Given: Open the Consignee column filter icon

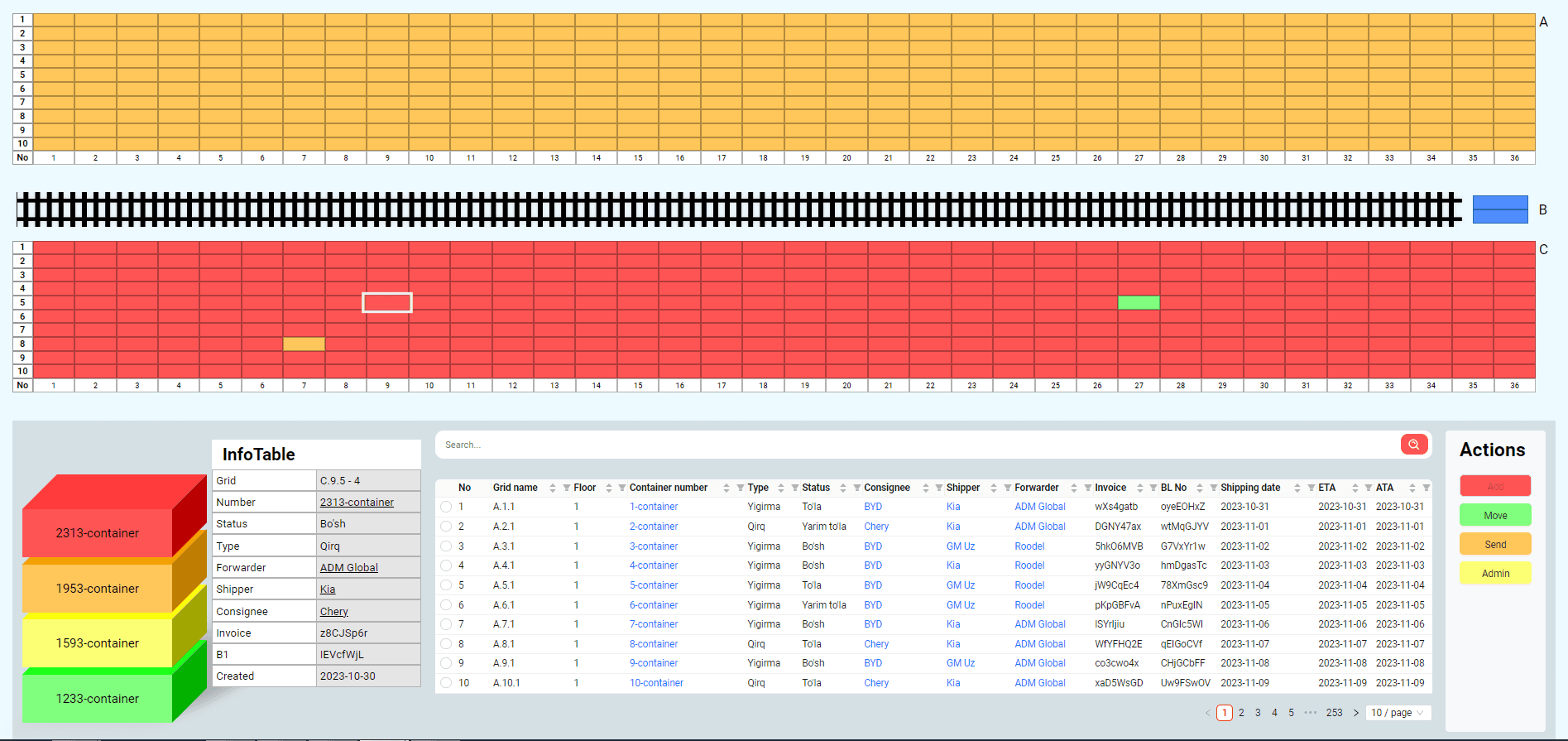Looking at the screenshot, I should 939,488.
